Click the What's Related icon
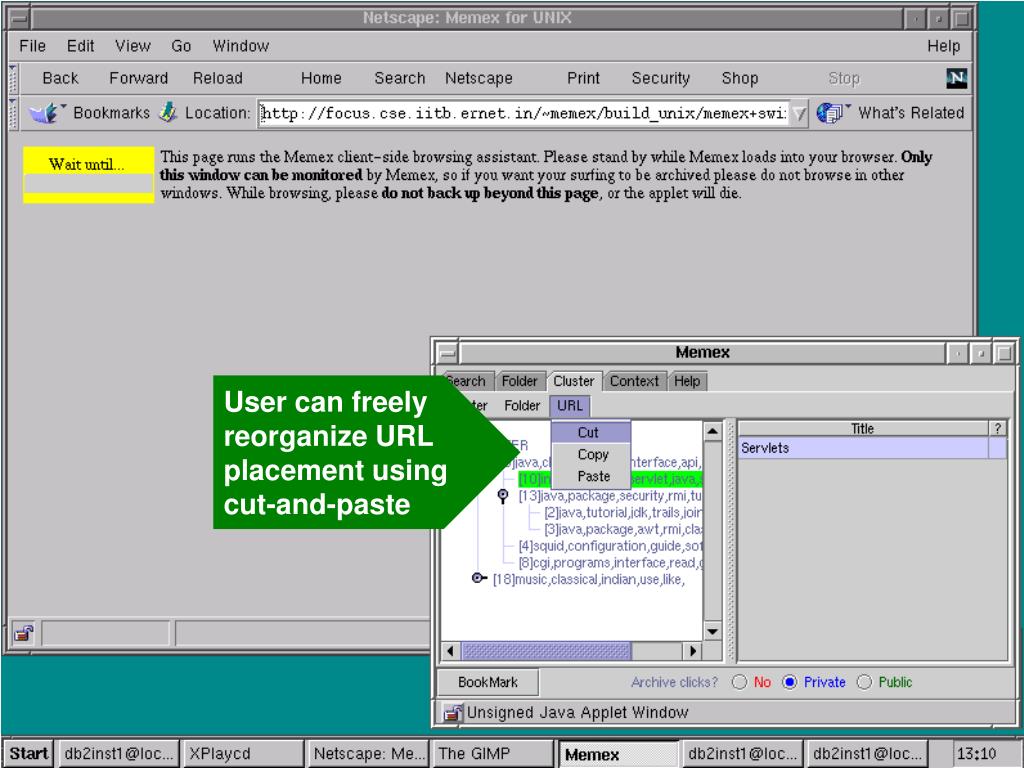 click(831, 112)
